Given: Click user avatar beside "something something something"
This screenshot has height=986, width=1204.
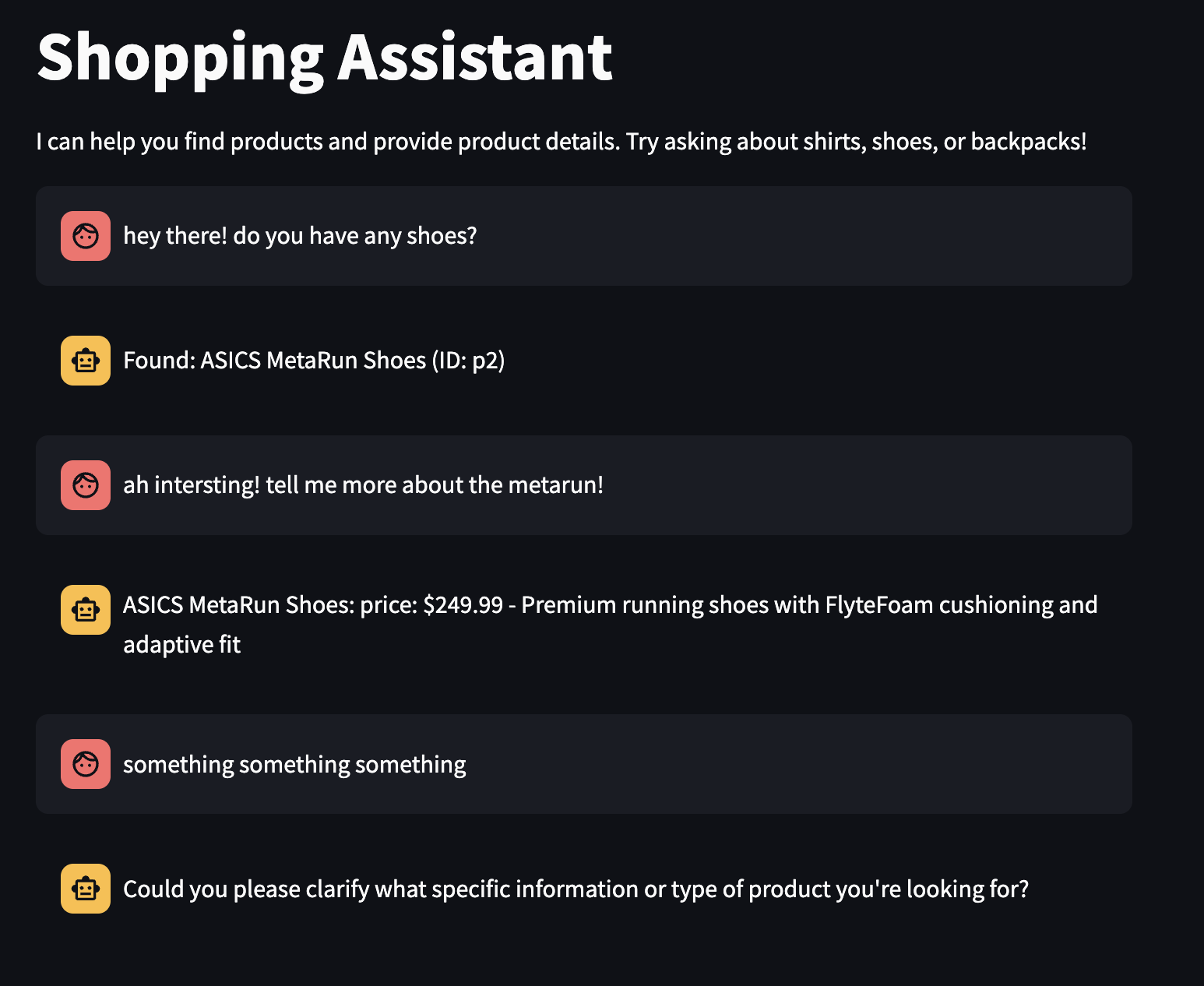Looking at the screenshot, I should click(x=86, y=764).
